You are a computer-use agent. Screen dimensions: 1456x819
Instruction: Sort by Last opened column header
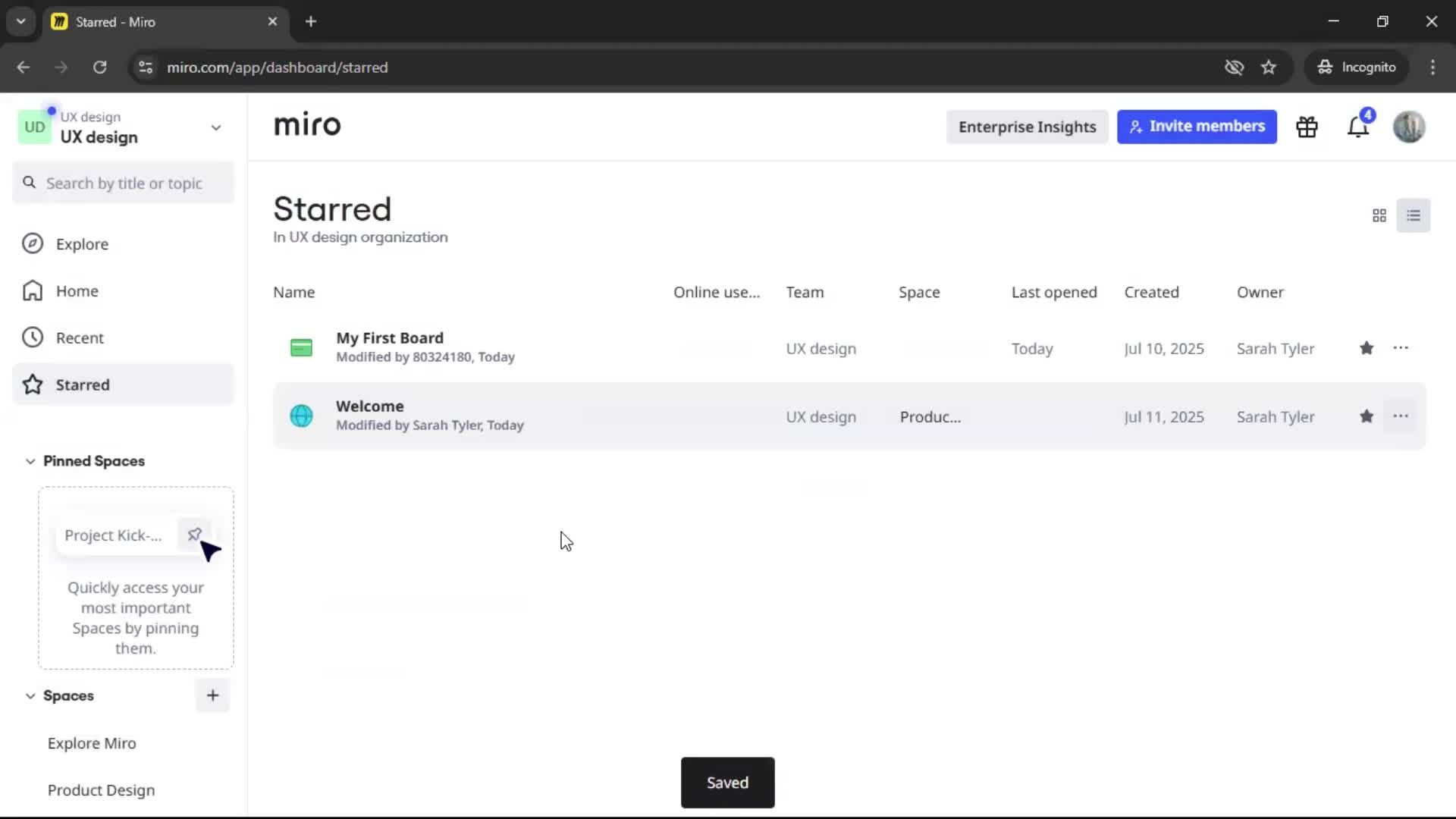pos(1054,292)
